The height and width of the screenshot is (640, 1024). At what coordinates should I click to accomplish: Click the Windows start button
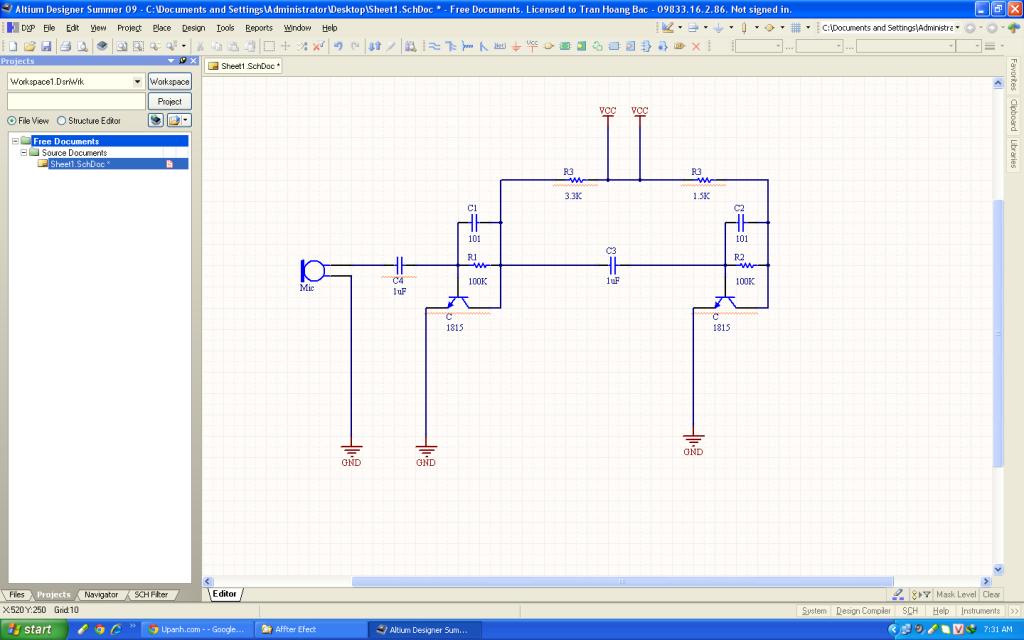click(x=33, y=629)
